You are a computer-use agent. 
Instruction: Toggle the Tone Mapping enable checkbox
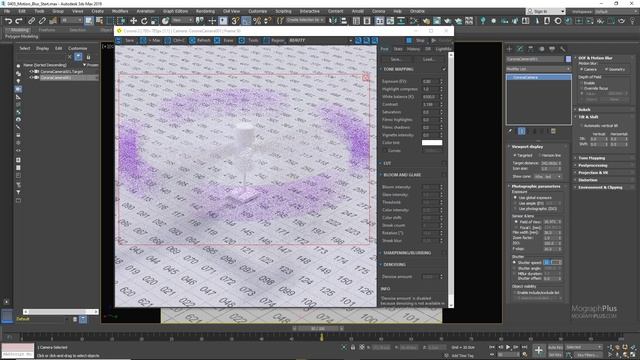tap(444, 69)
